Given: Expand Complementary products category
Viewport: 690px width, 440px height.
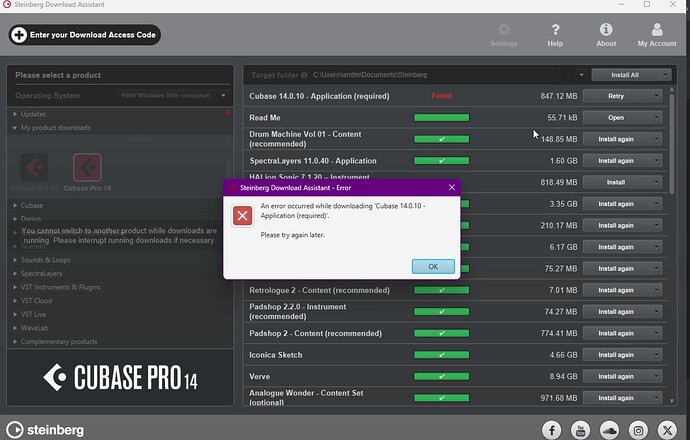Looking at the screenshot, I should click(15, 341).
